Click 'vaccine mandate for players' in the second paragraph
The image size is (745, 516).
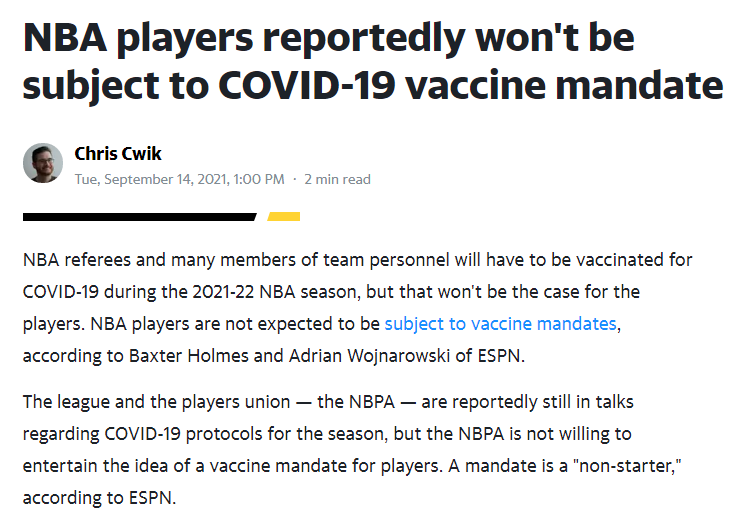(325, 466)
